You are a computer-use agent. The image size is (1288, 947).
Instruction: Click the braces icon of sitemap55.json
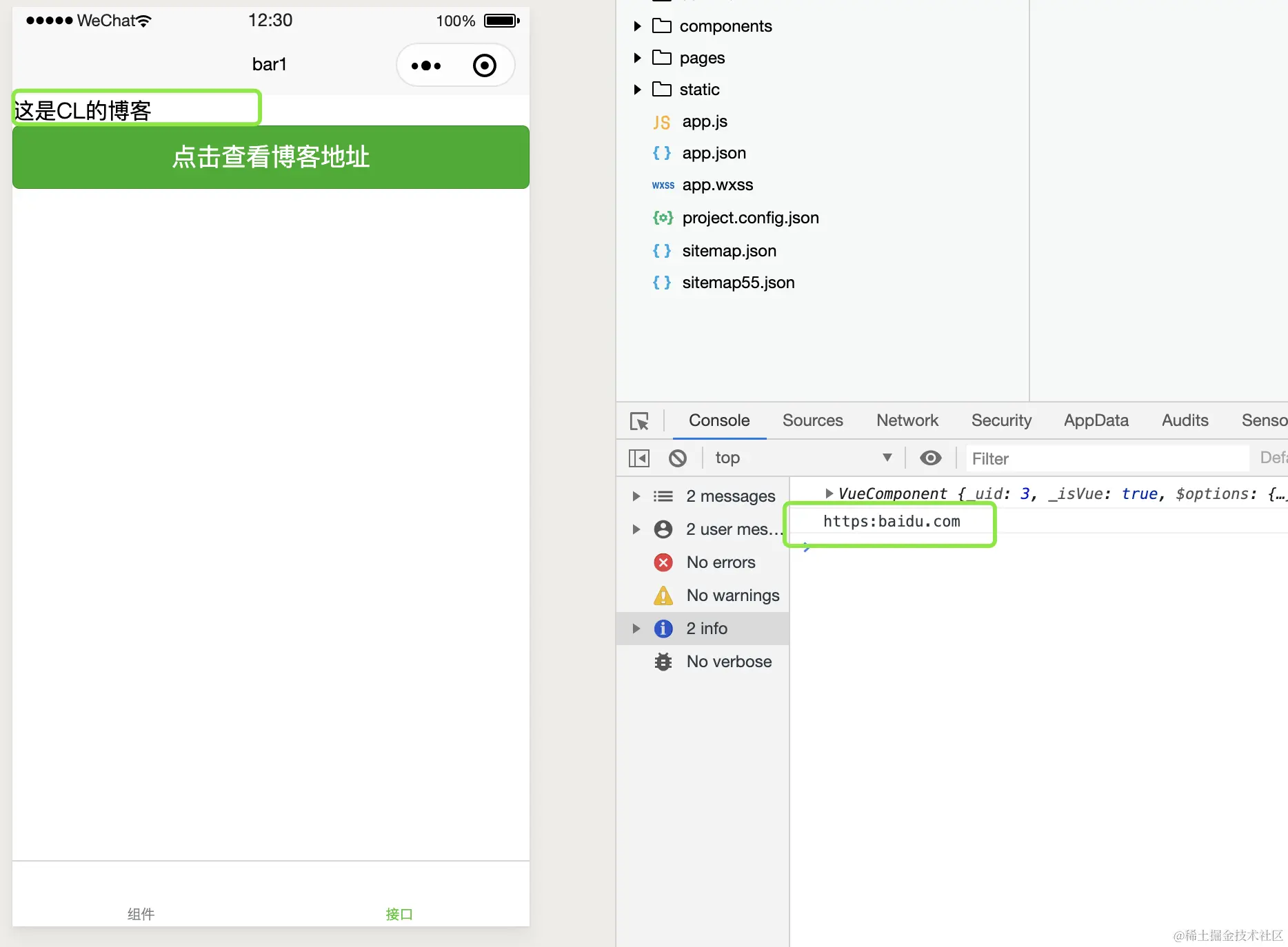(662, 283)
